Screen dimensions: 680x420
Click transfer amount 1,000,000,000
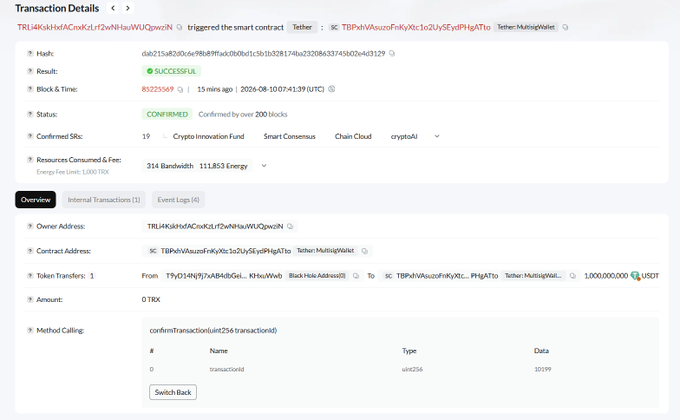pyautogui.click(x=606, y=276)
